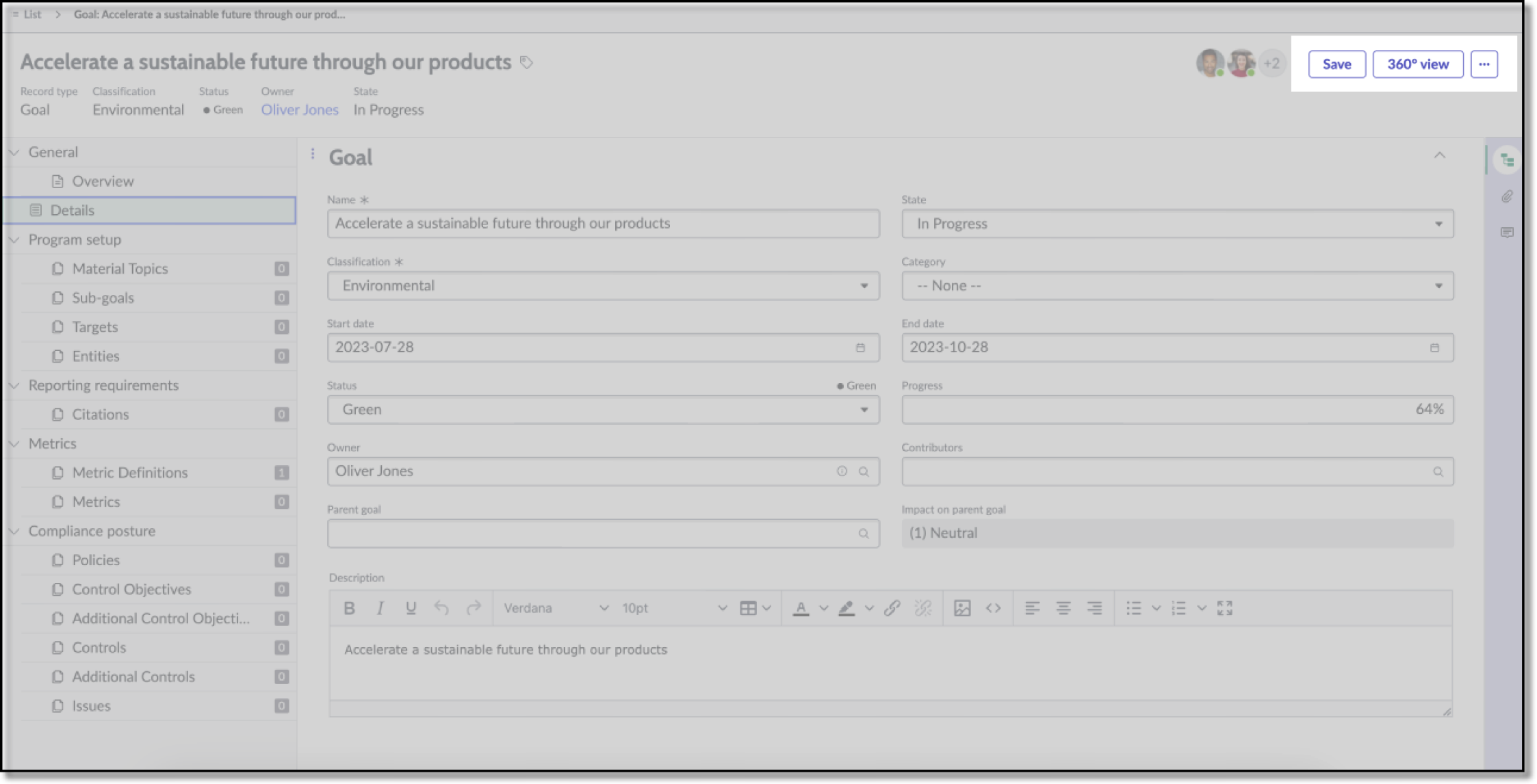This screenshot has height=784, width=1537.
Task: Insert an image into the description
Action: point(962,607)
